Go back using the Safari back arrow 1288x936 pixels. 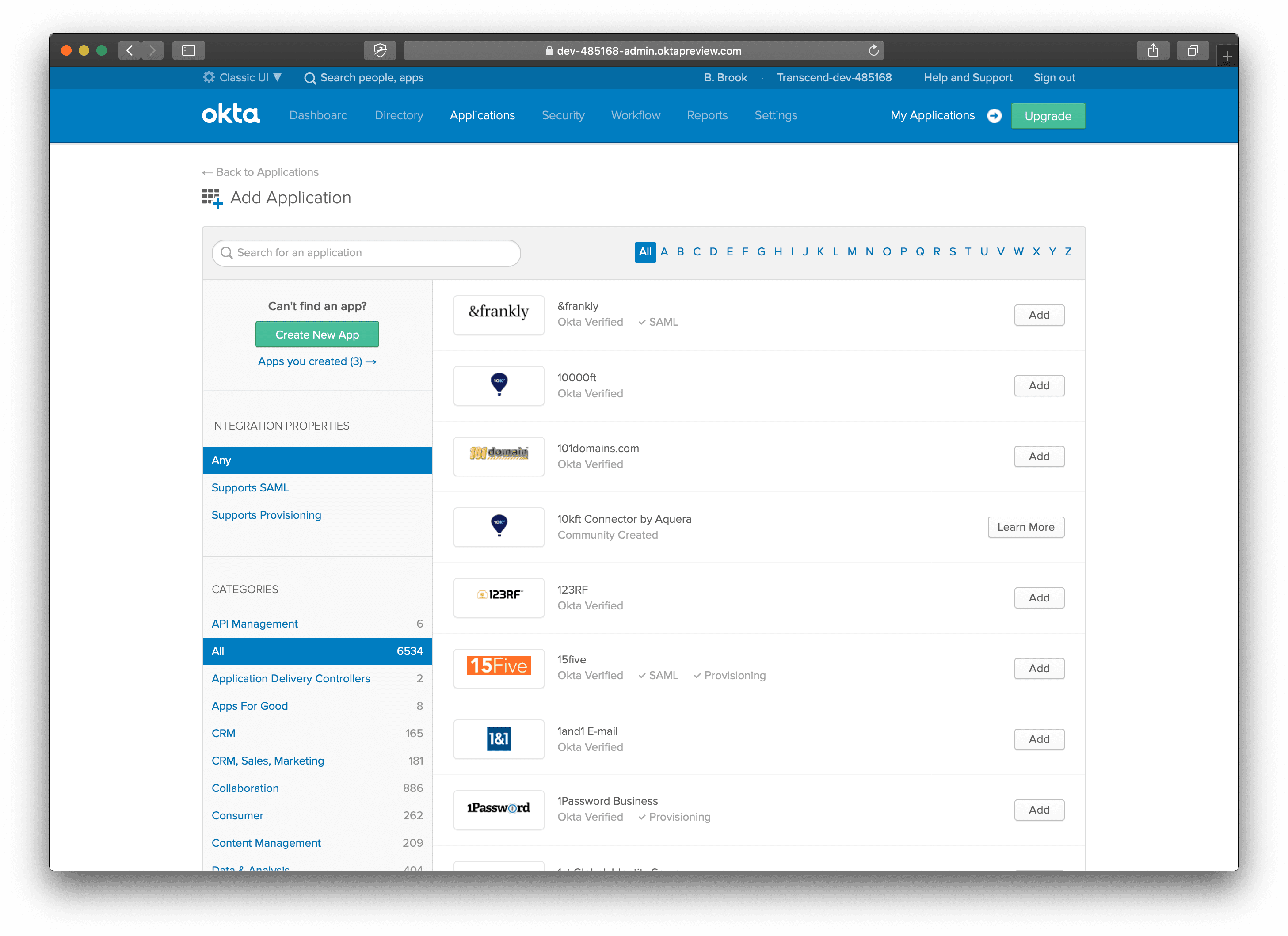click(x=130, y=50)
